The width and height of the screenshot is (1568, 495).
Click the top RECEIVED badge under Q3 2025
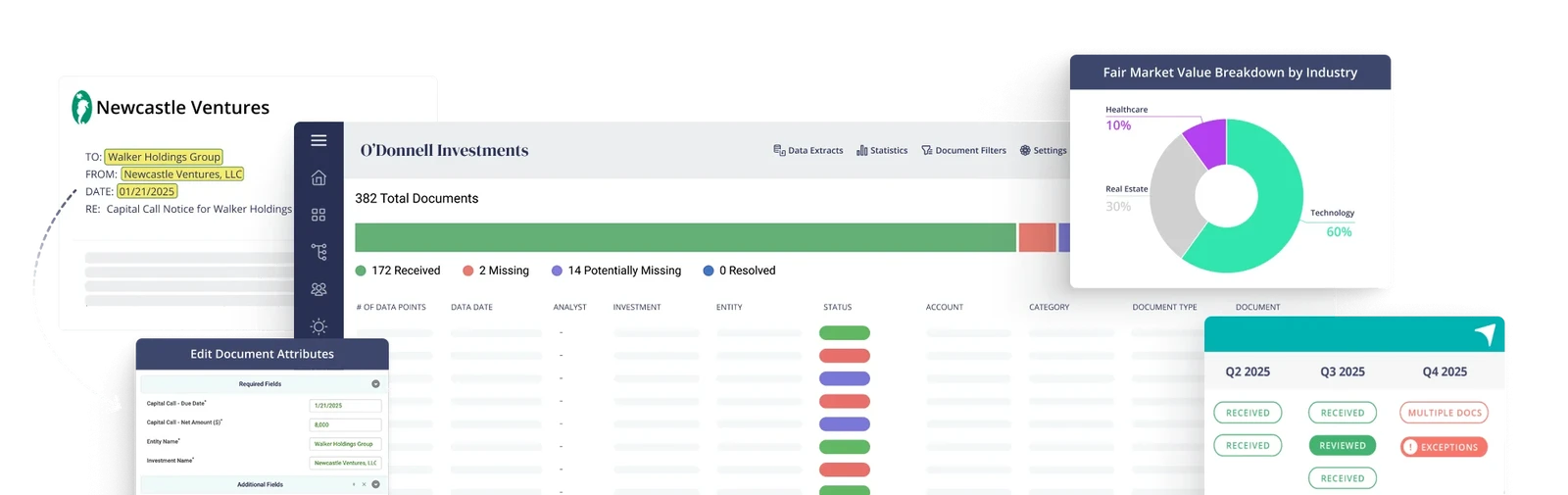(x=1343, y=413)
